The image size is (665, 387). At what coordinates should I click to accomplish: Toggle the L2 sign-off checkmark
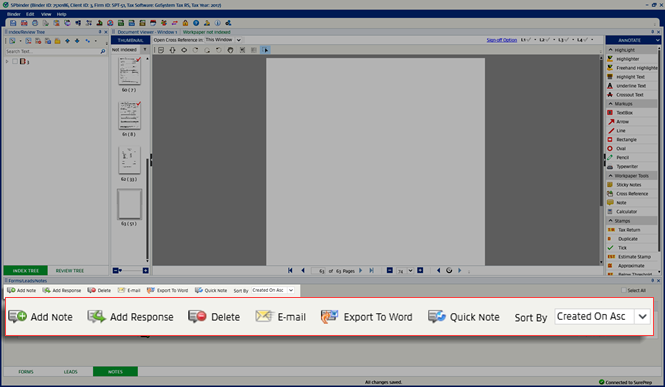click(545, 40)
